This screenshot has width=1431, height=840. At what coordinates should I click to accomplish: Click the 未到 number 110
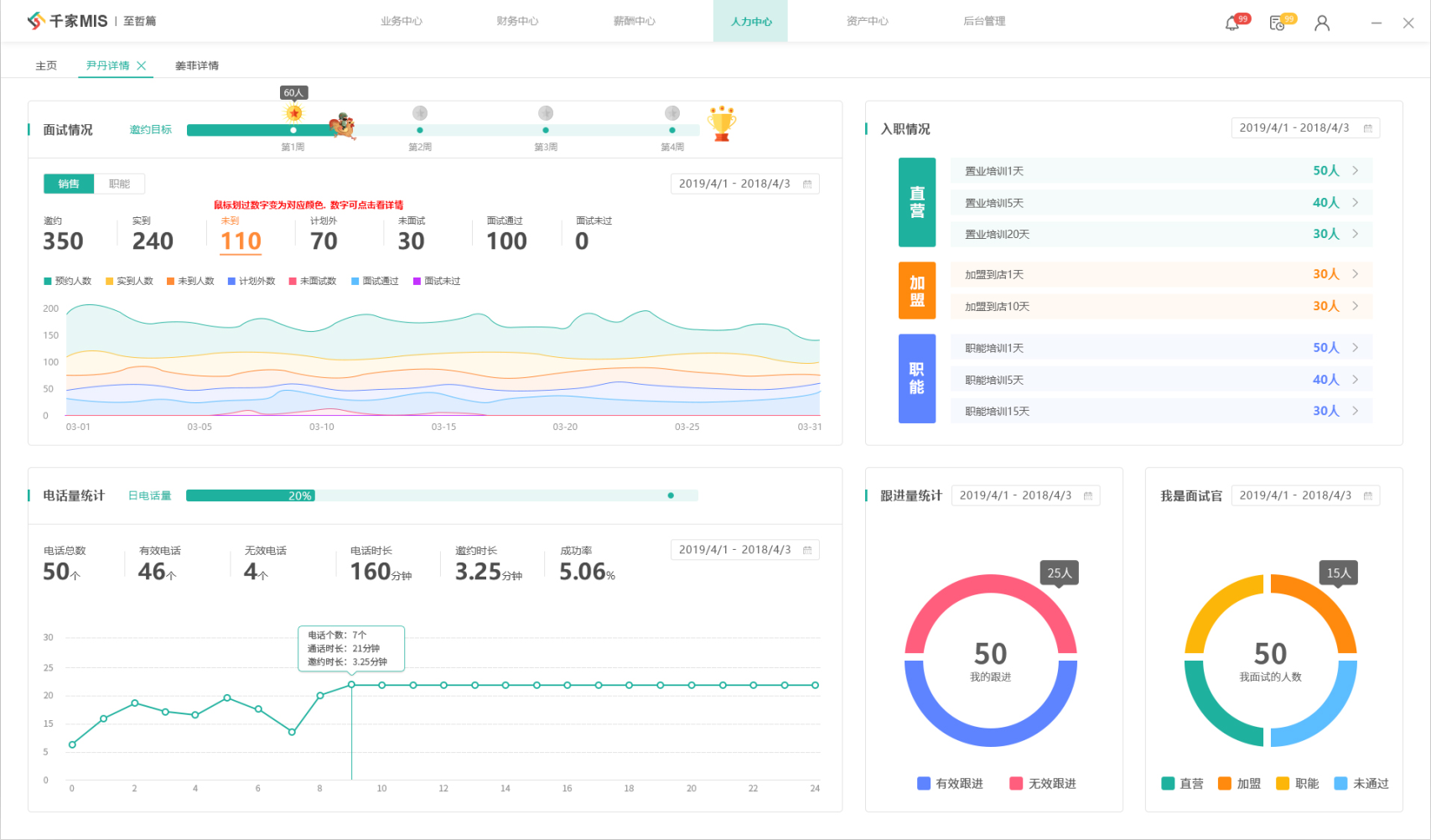(241, 241)
